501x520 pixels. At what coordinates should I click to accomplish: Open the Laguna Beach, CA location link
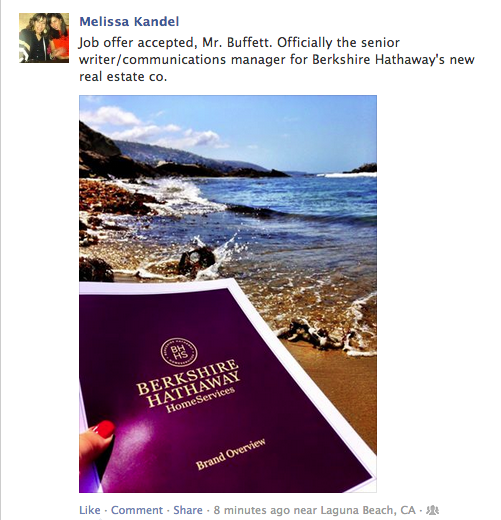tap(368, 510)
